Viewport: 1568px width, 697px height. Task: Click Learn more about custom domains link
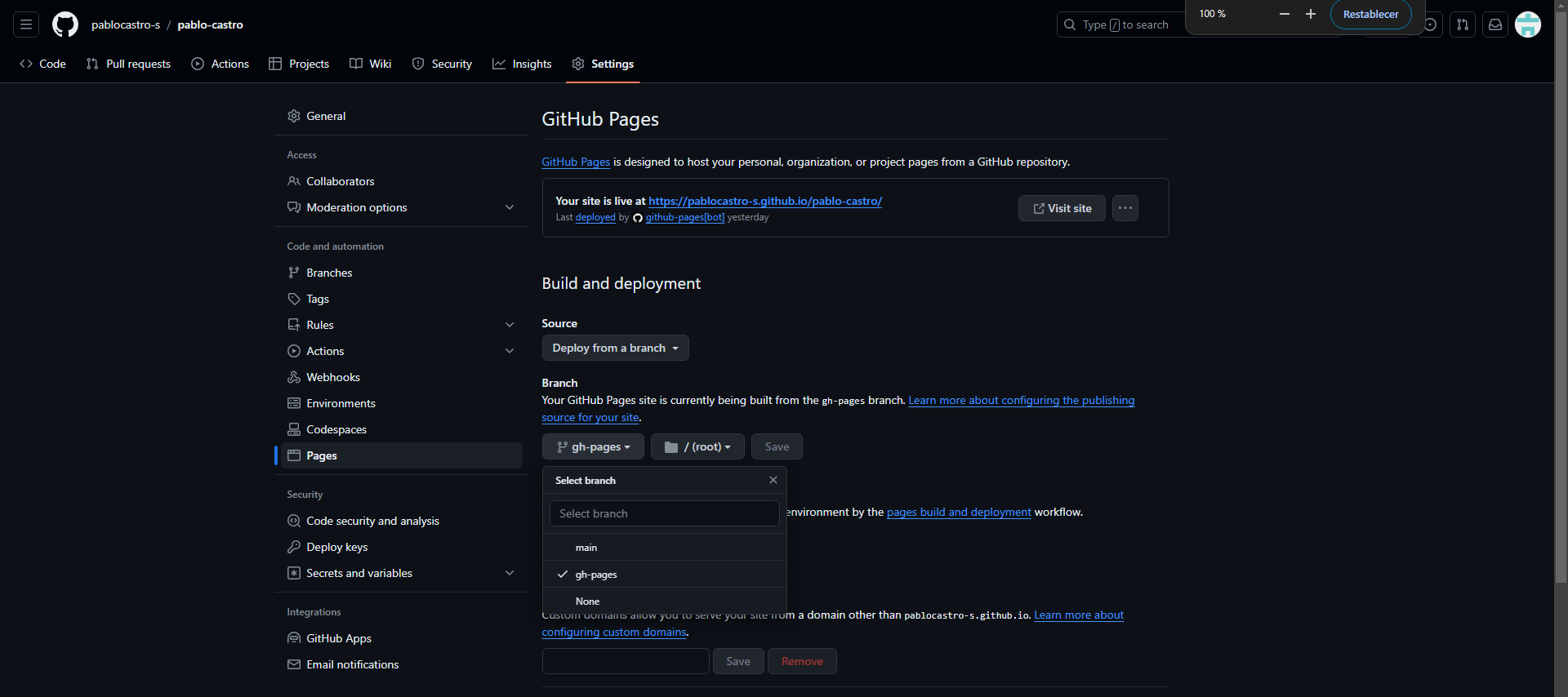coord(1079,615)
